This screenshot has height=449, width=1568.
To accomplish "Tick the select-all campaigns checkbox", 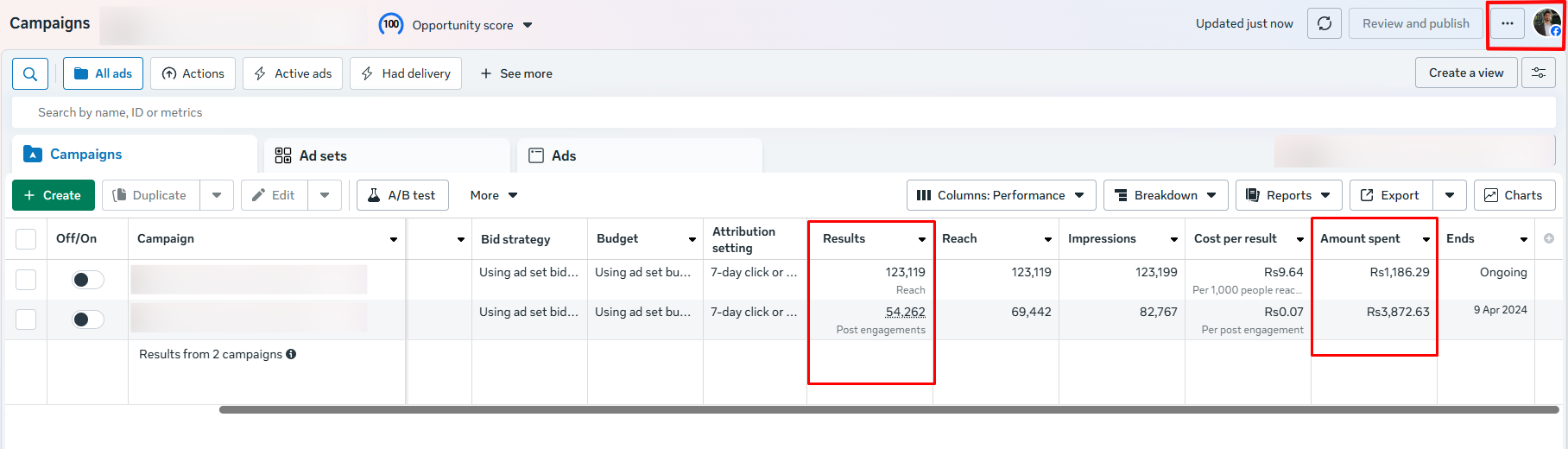I will pyautogui.click(x=26, y=239).
